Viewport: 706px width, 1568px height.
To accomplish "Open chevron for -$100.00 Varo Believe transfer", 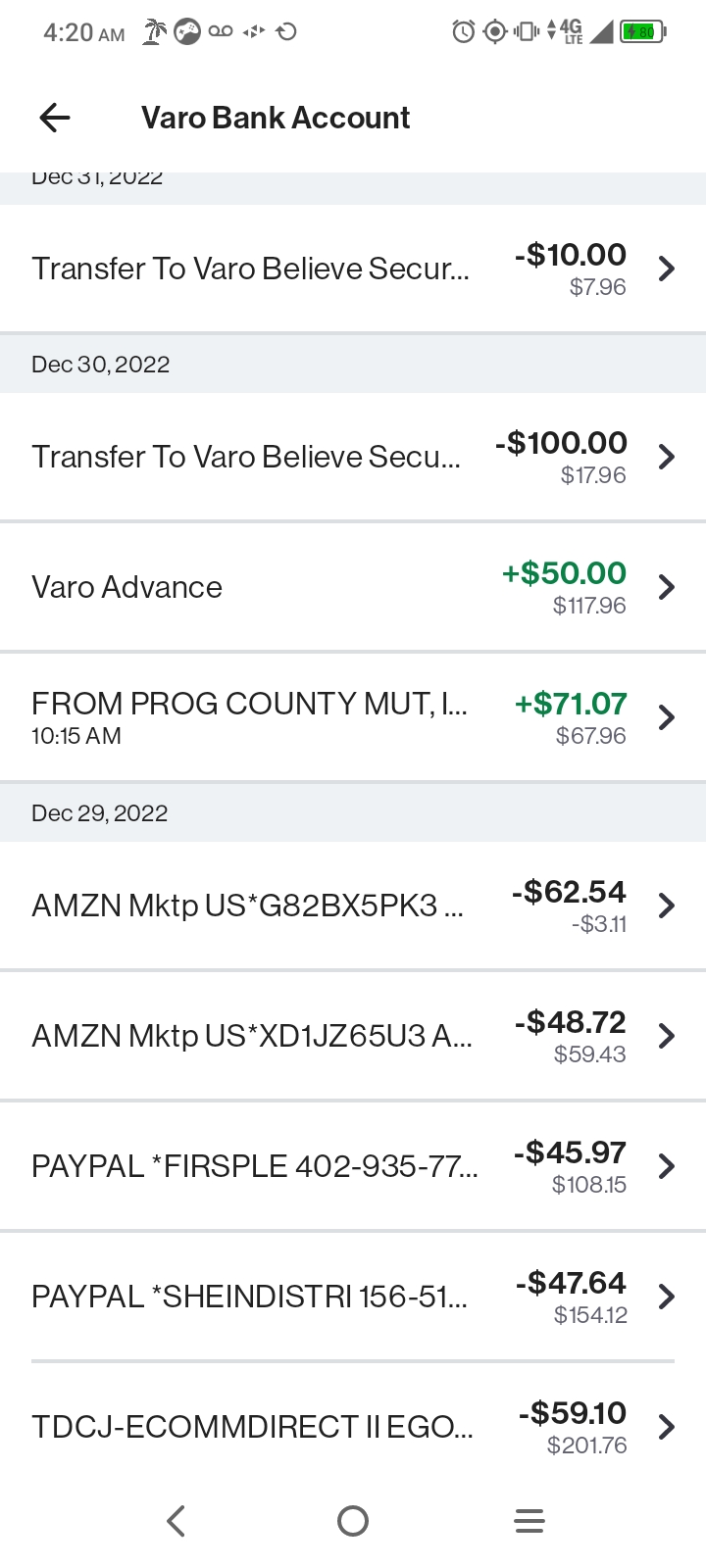I will click(667, 457).
